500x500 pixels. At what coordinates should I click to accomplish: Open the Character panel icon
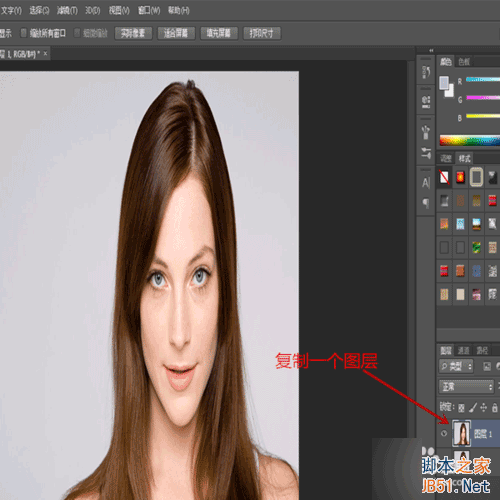[x=426, y=183]
